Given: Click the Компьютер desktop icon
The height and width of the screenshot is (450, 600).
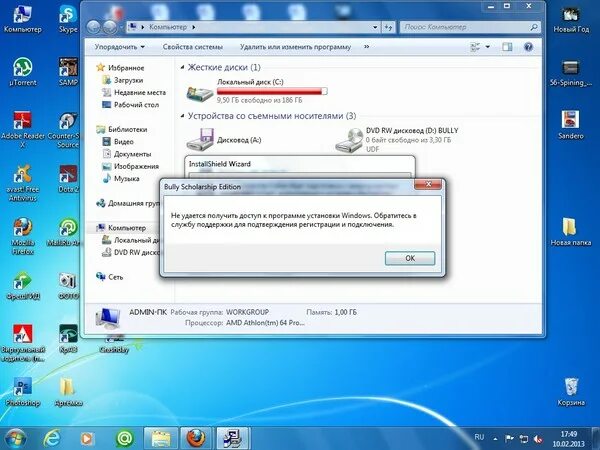Looking at the screenshot, I should click(x=22, y=18).
